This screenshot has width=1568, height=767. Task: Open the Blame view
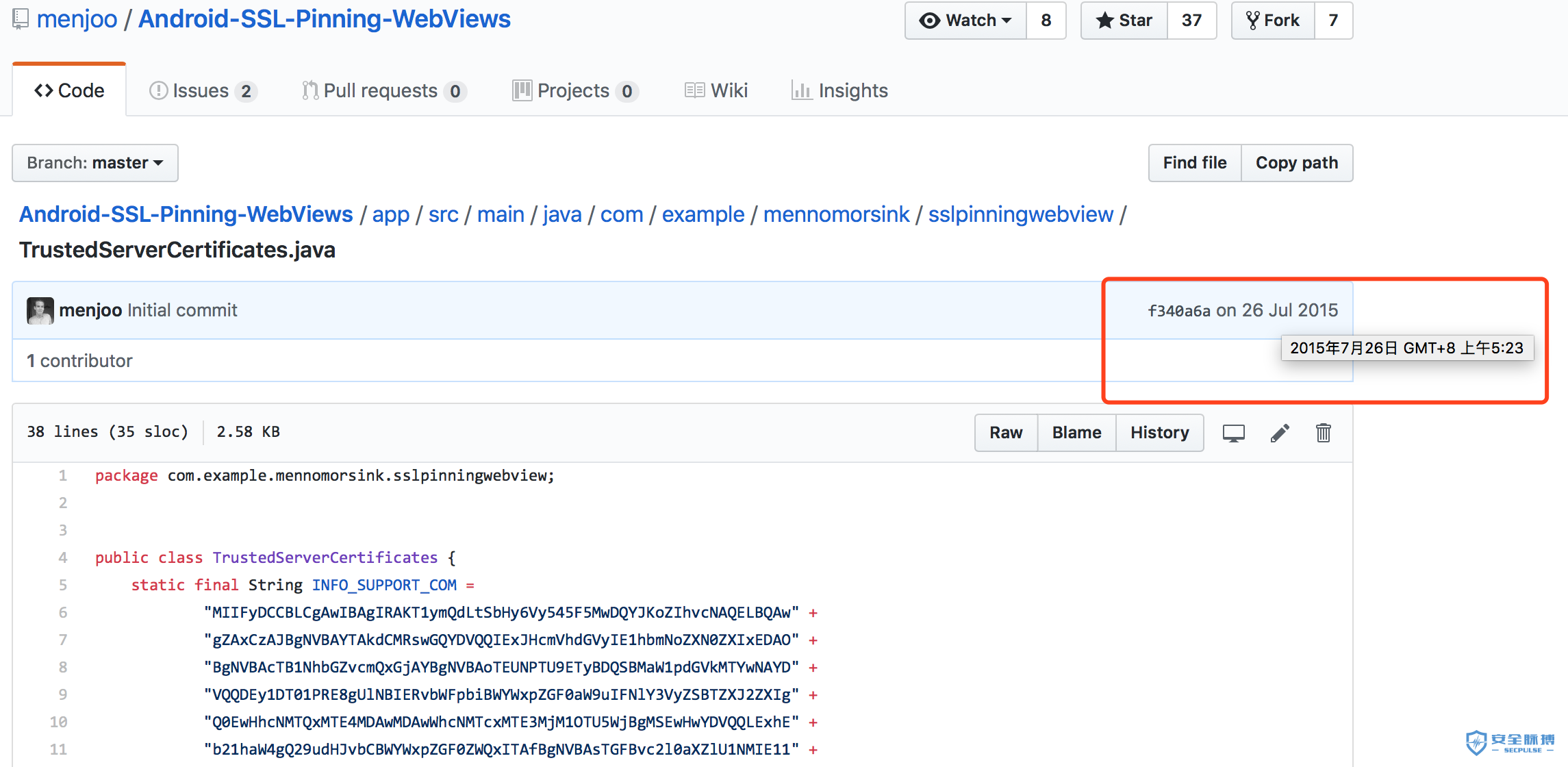coord(1077,433)
